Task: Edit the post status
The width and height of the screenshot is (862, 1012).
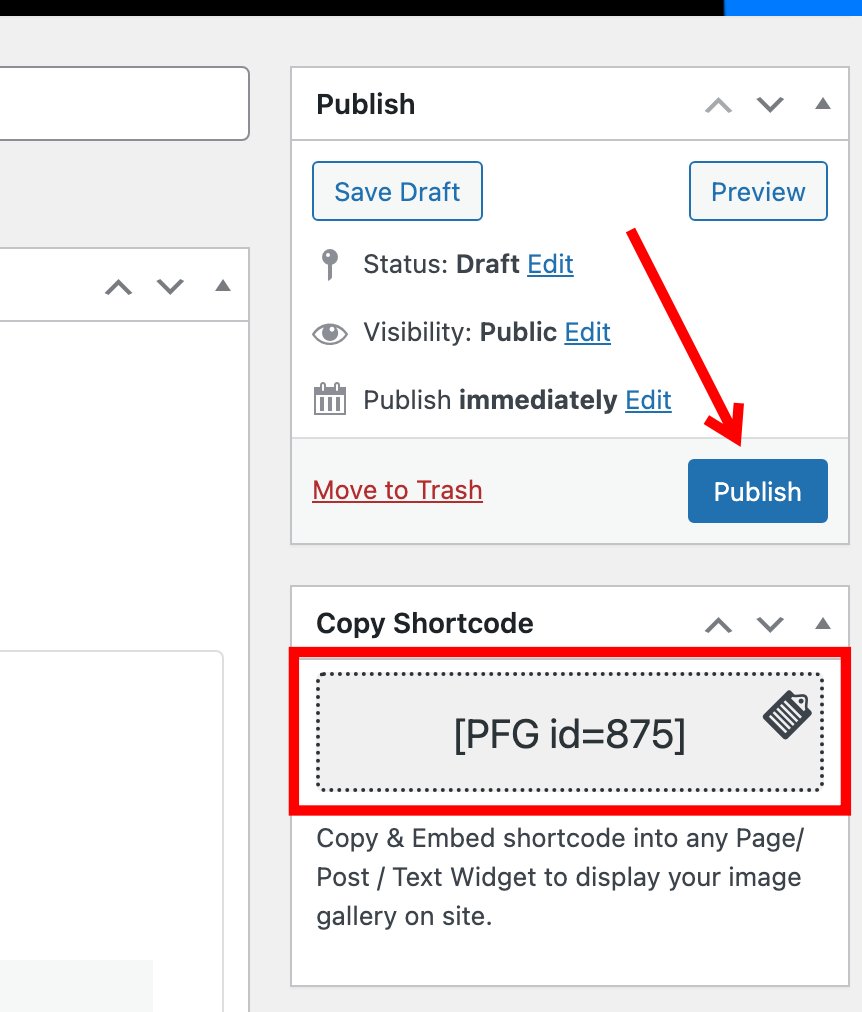Action: (550, 264)
